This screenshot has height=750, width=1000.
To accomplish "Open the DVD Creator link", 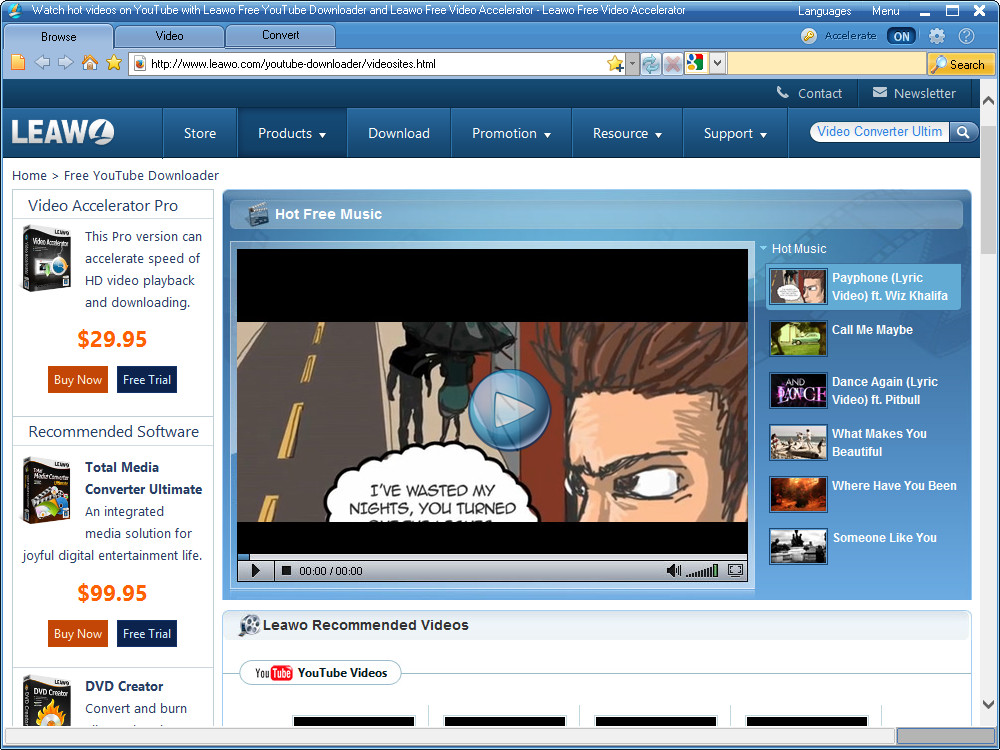I will tap(124, 686).
